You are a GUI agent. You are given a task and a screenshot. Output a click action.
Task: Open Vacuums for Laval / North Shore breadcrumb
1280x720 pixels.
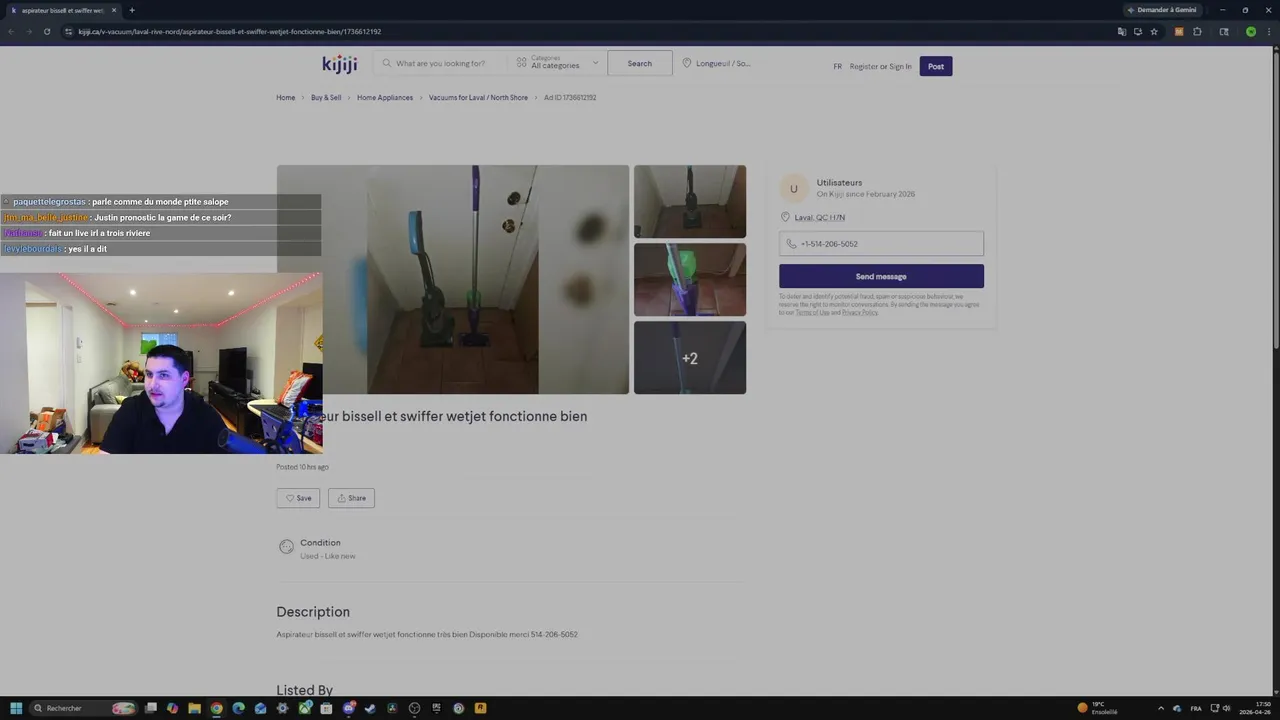[x=478, y=98]
